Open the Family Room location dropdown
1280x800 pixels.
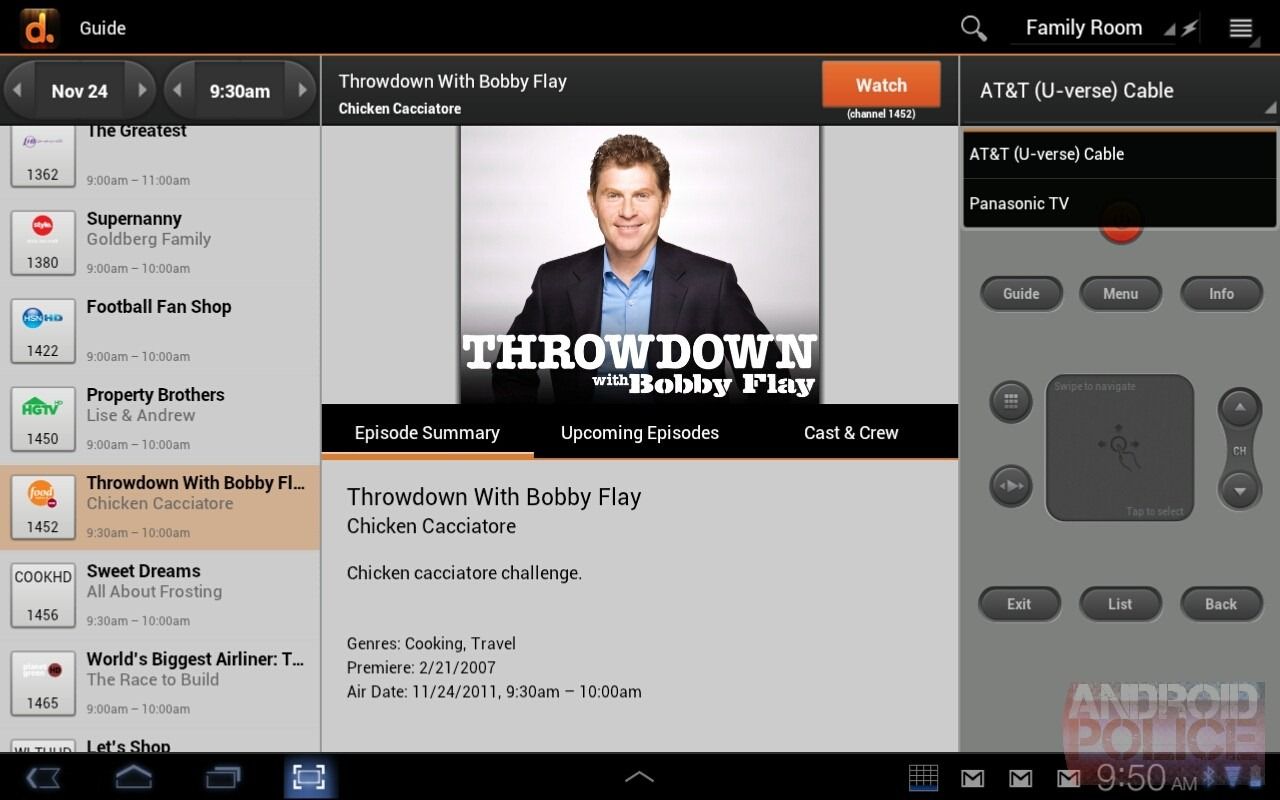click(x=1084, y=27)
